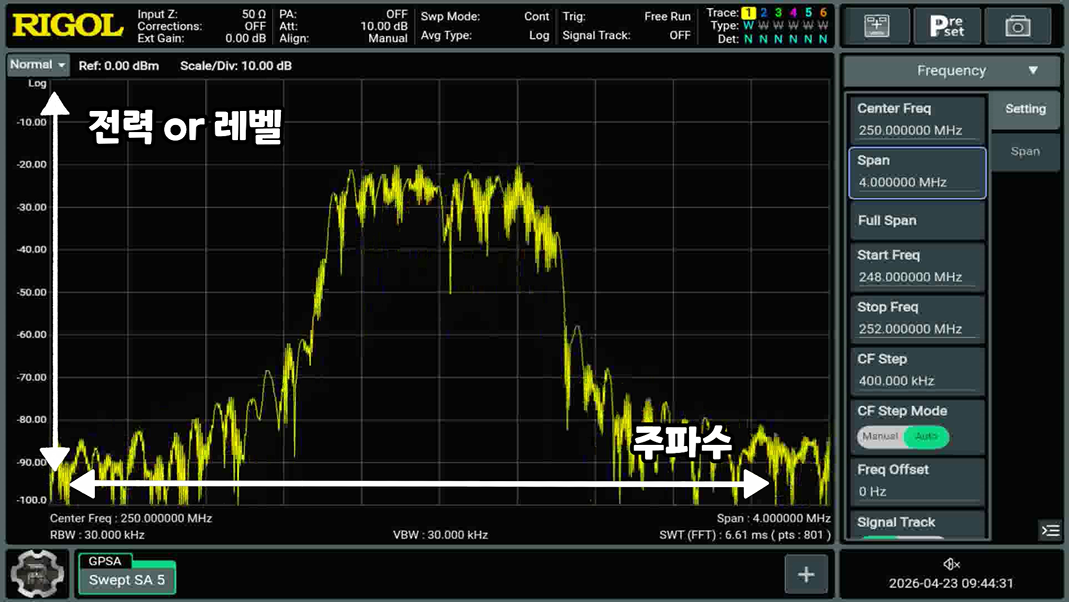This screenshot has width=1069, height=602.
Task: Click the PA: OFF status
Action: [343, 14]
